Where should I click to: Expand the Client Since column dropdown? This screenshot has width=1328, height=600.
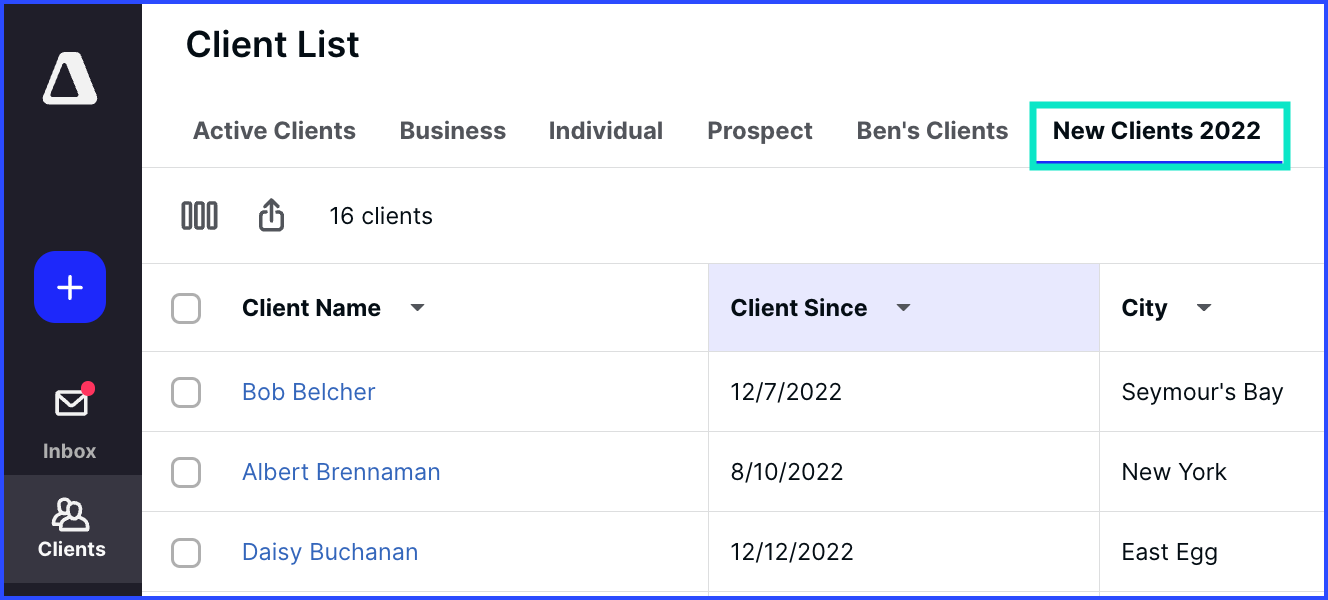click(904, 308)
